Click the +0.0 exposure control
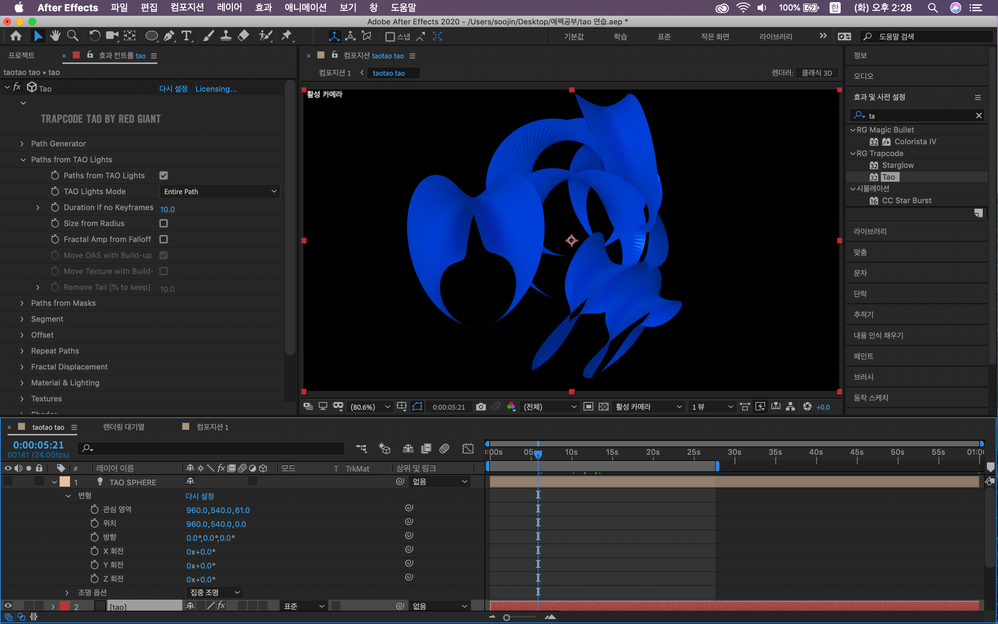The image size is (998, 624). click(x=823, y=407)
